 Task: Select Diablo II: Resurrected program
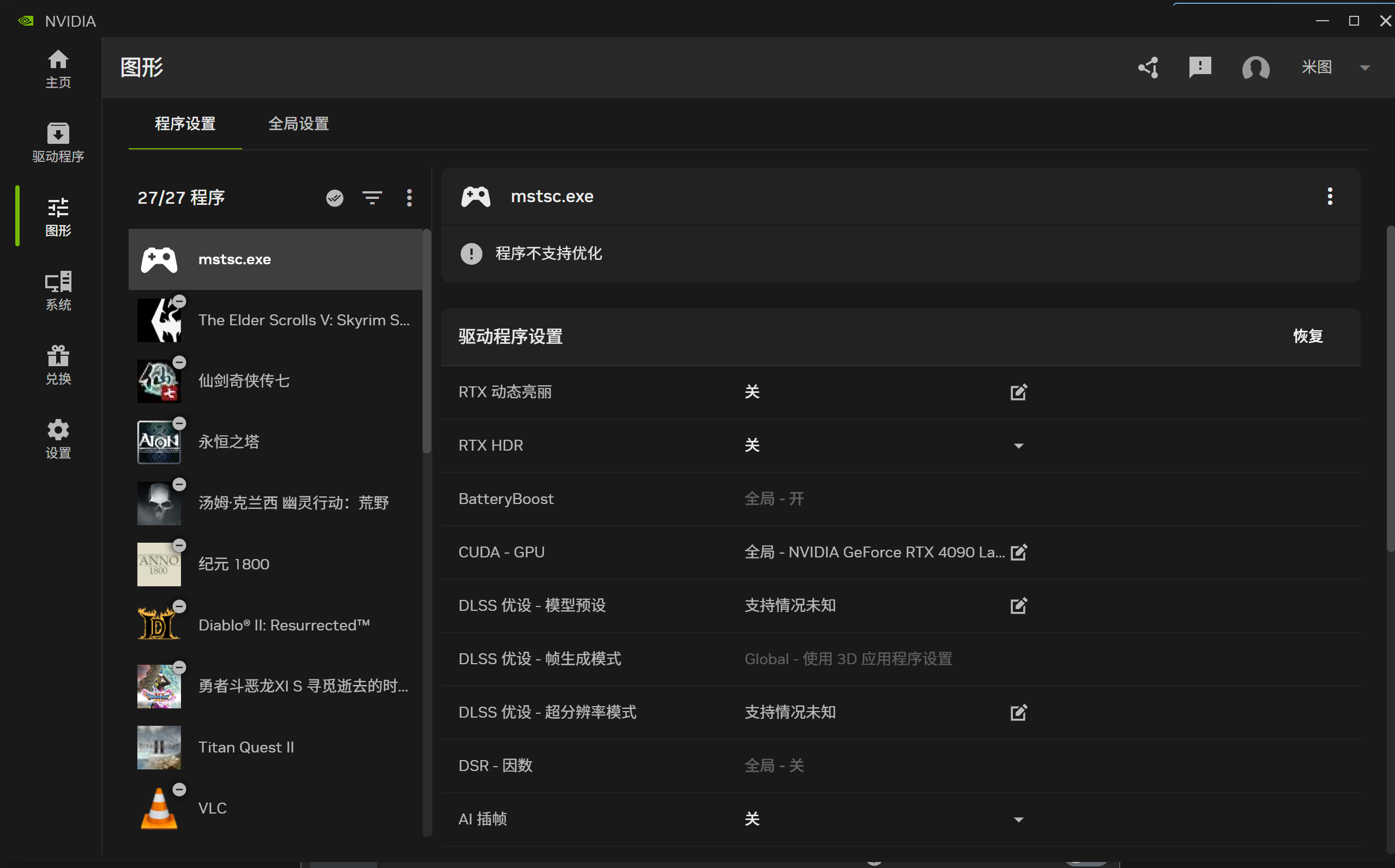[276, 625]
